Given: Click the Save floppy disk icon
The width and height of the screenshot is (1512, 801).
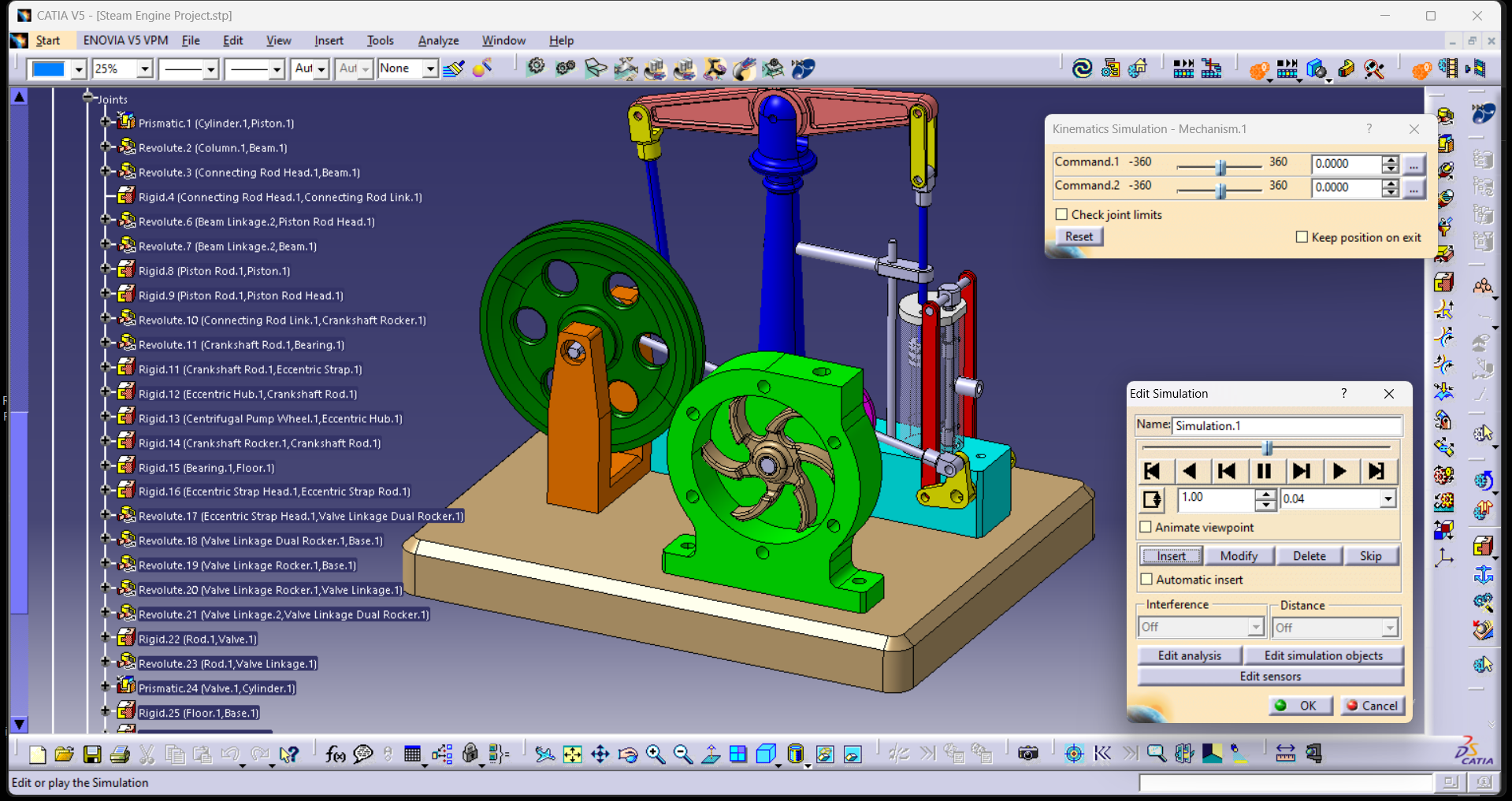Looking at the screenshot, I should click(x=92, y=755).
